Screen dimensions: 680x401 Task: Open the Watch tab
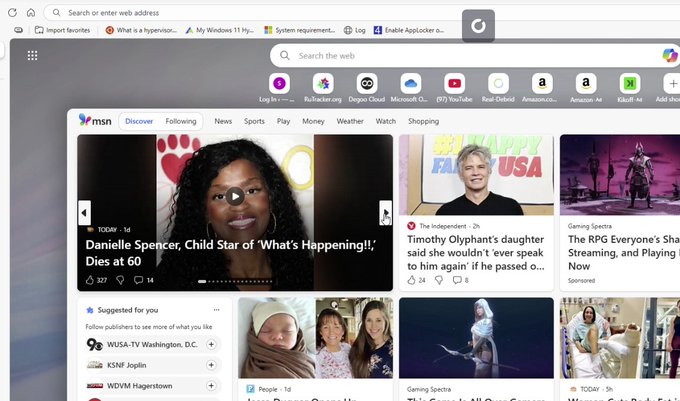tap(386, 121)
